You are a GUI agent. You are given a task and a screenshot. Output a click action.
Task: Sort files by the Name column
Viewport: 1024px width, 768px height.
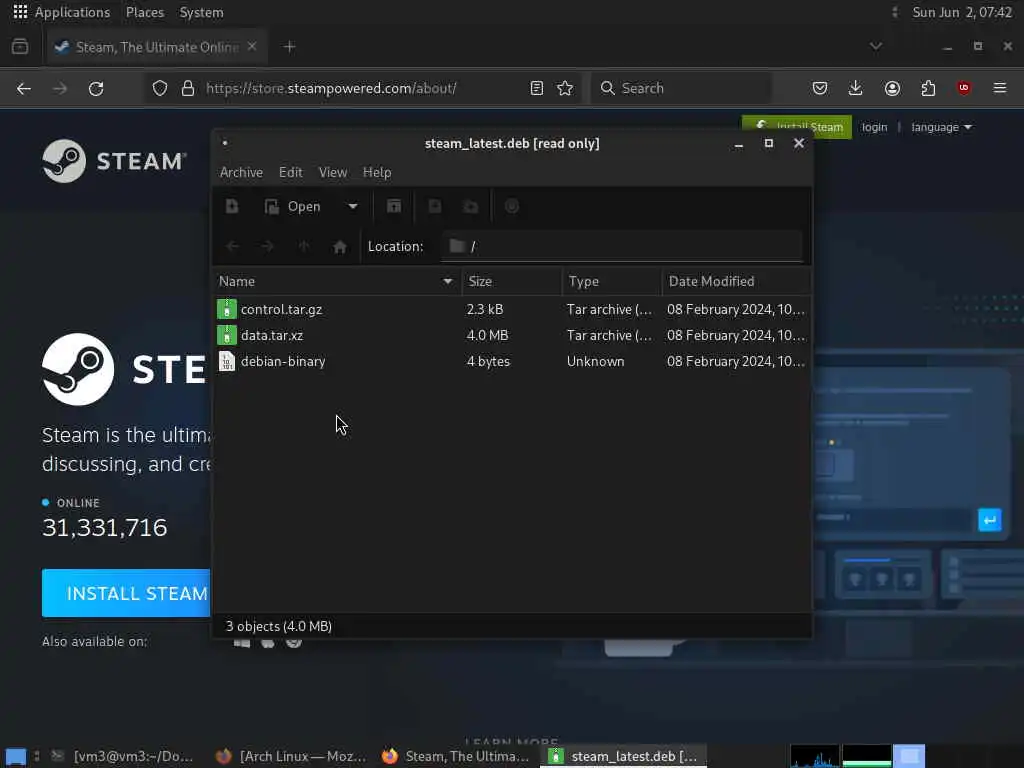pyautogui.click(x=337, y=281)
